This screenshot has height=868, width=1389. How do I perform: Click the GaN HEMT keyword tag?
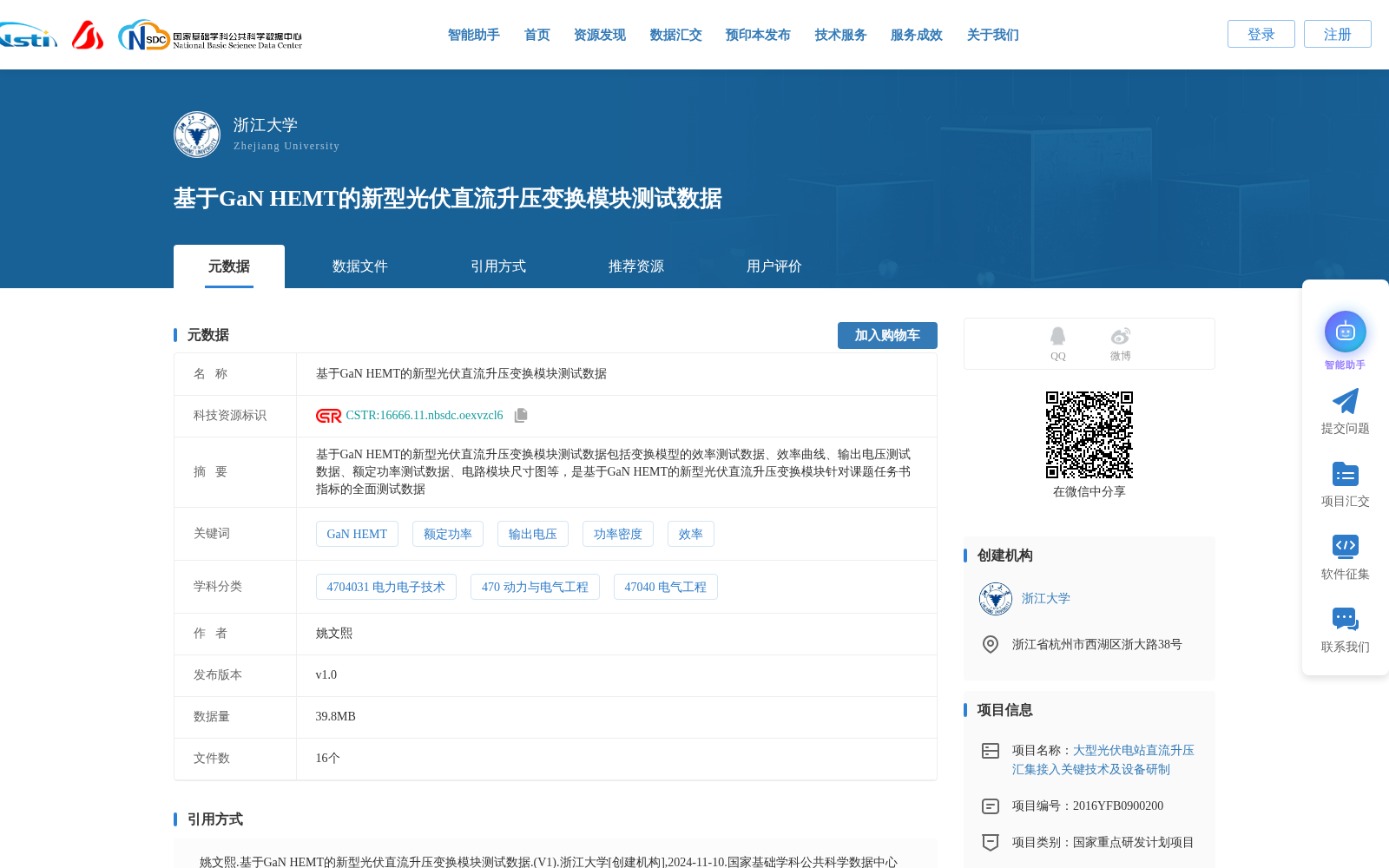(357, 534)
